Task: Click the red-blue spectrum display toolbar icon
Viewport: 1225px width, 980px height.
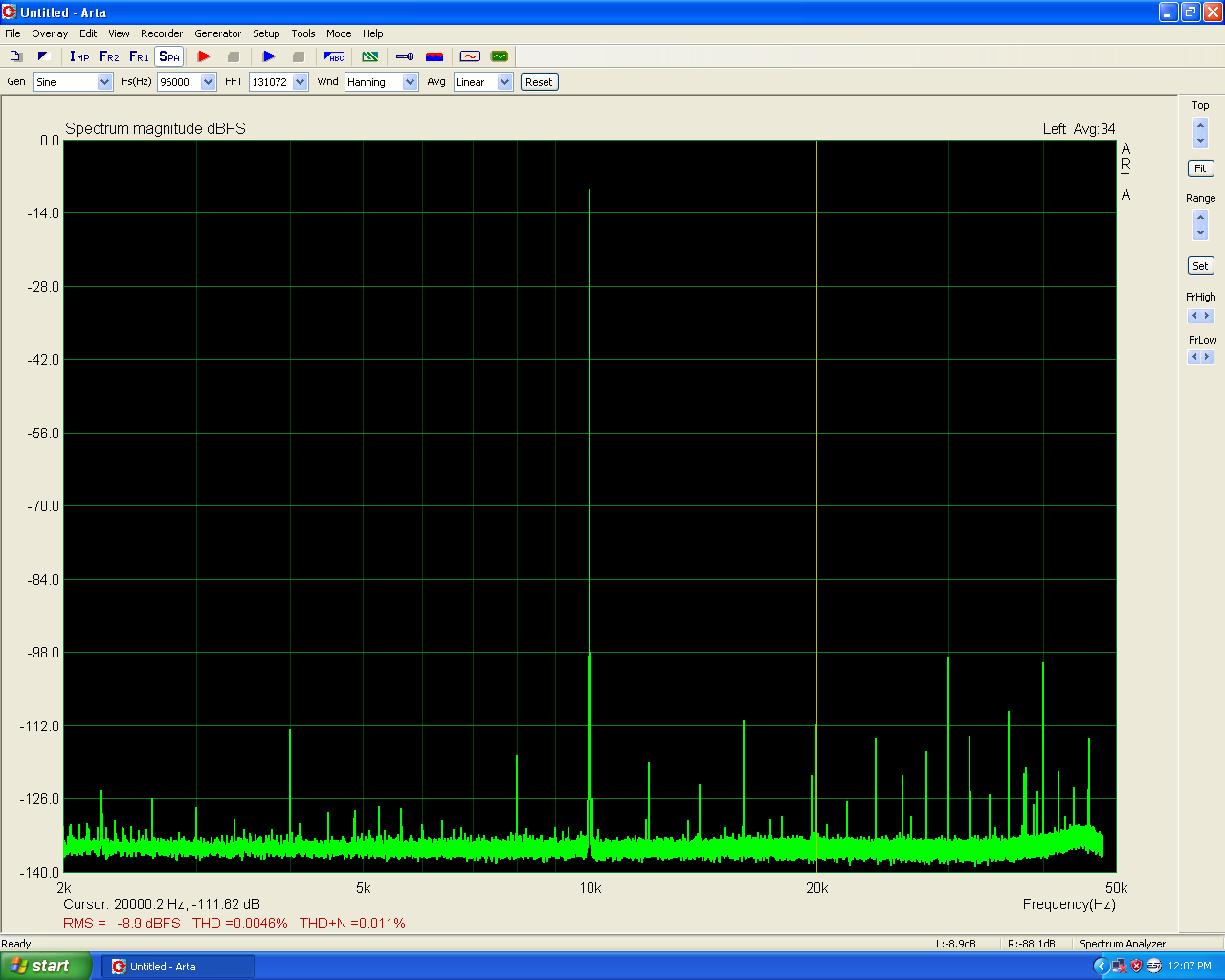Action: [x=434, y=56]
